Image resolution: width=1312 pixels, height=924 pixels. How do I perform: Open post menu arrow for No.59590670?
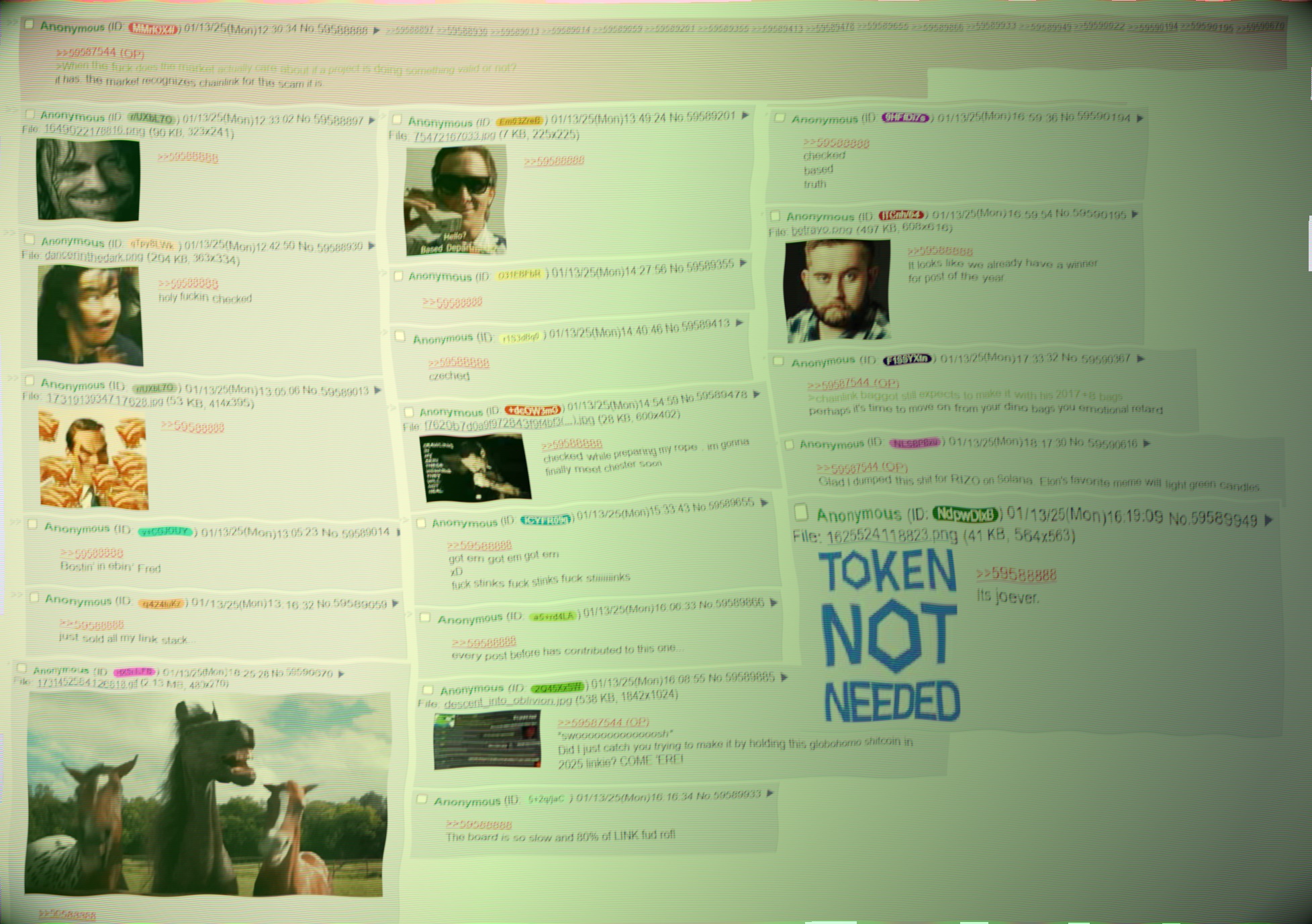341,674
